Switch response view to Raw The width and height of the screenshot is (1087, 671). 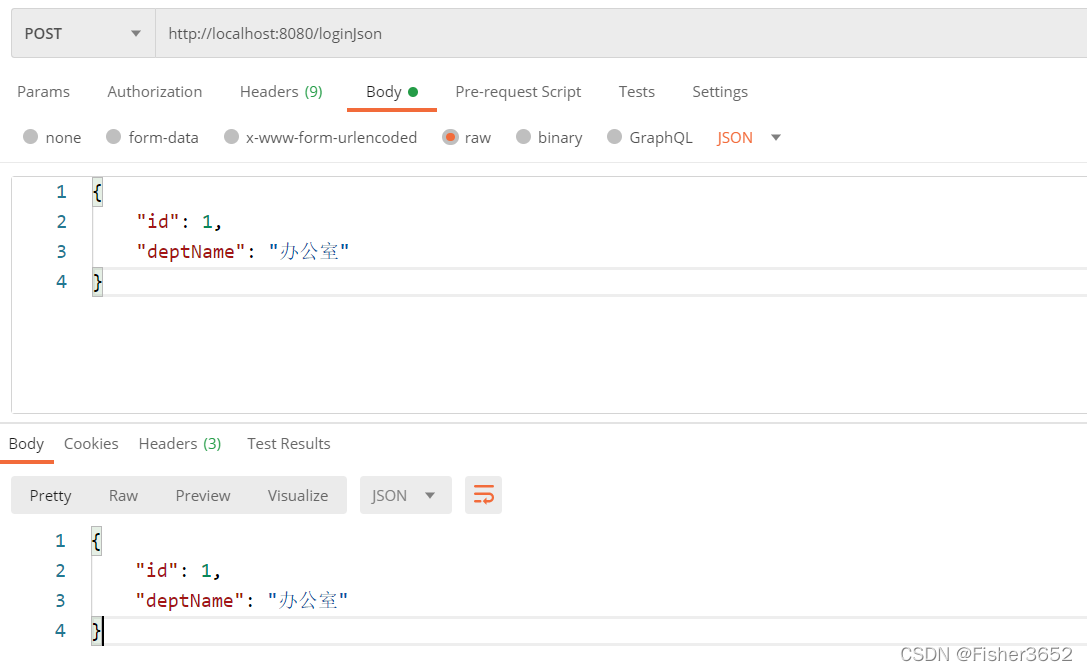click(x=123, y=496)
